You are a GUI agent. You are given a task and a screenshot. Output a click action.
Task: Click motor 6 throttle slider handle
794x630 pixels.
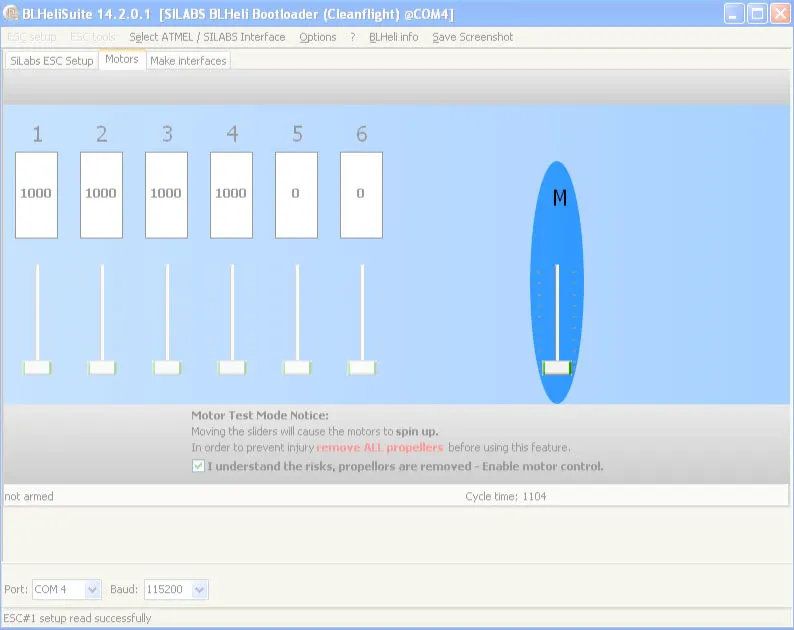(x=362, y=368)
